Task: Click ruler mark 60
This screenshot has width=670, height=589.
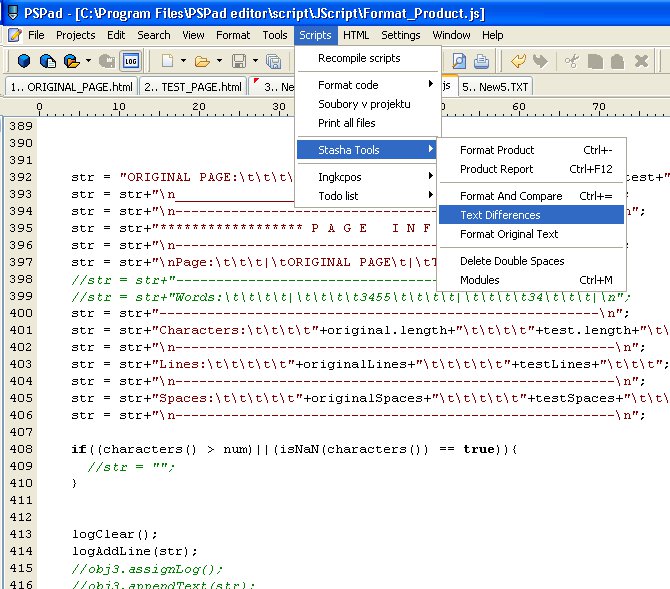Action: 519,107
